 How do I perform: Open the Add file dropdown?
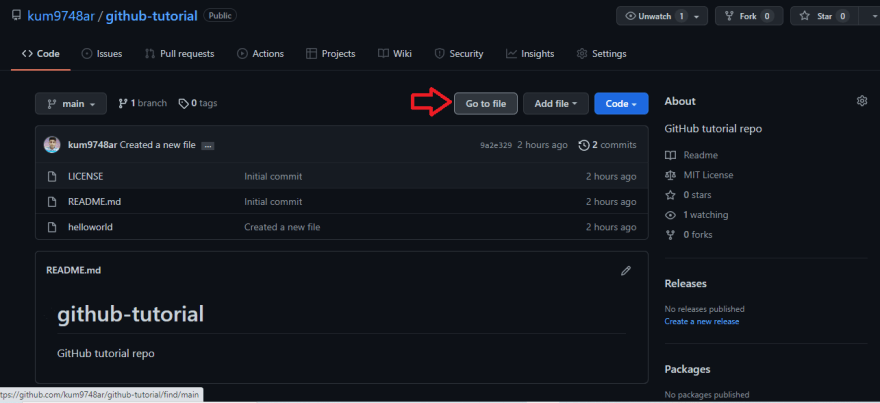coord(556,104)
